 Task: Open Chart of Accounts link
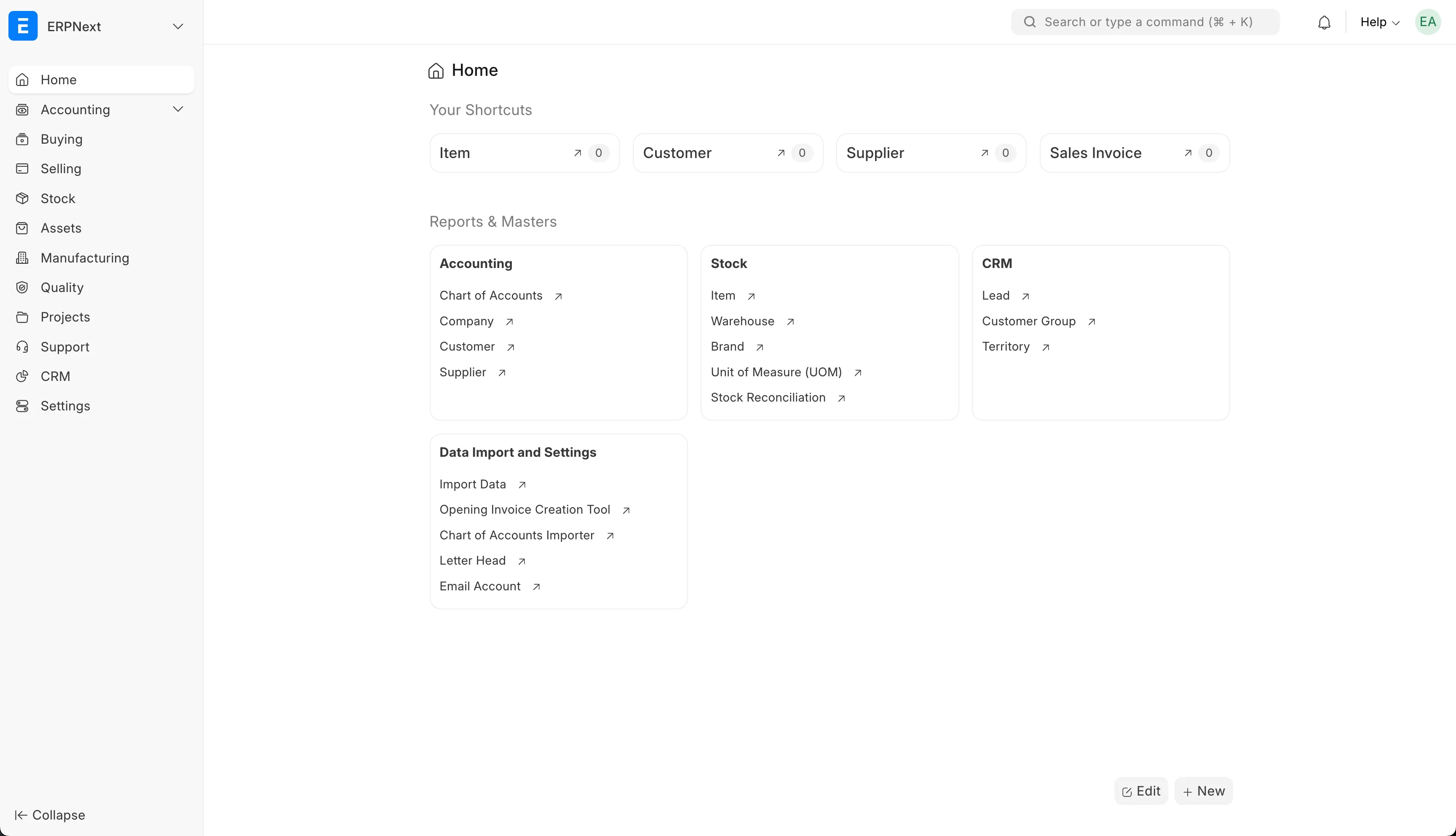(491, 296)
